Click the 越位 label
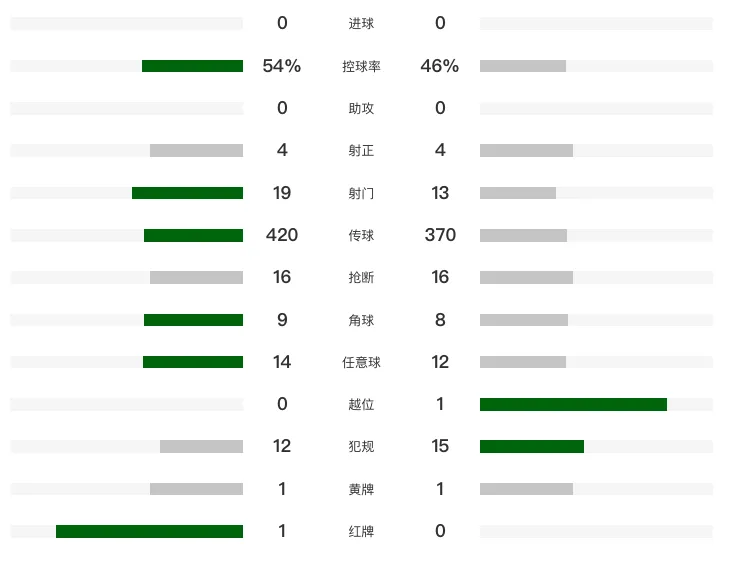Screen dimensions: 734x569 tap(361, 404)
